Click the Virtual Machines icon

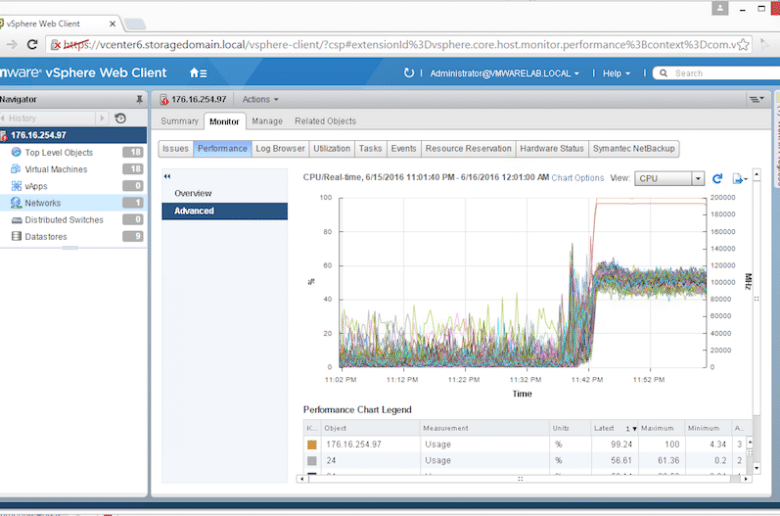[x=16, y=169]
